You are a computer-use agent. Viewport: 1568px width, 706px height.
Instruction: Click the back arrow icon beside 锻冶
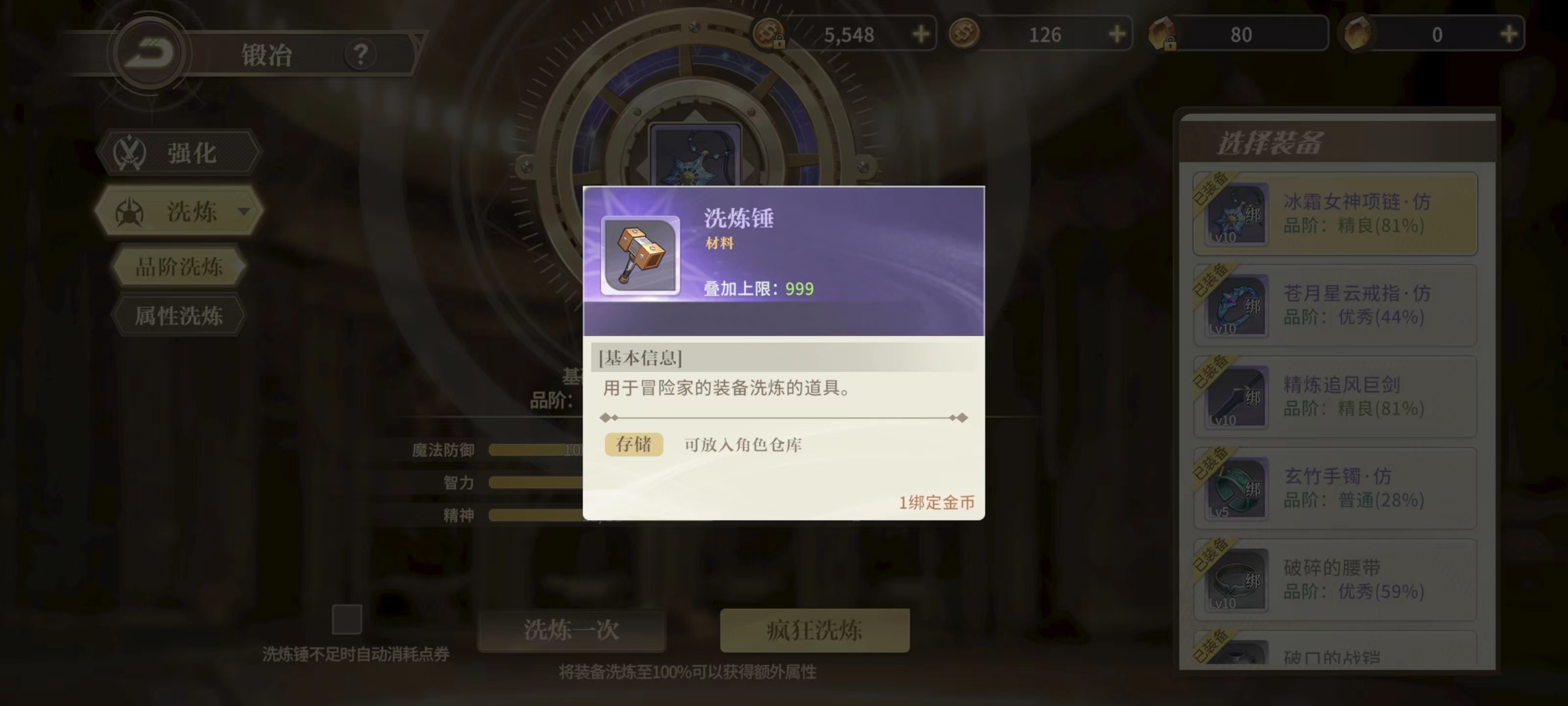pos(150,53)
